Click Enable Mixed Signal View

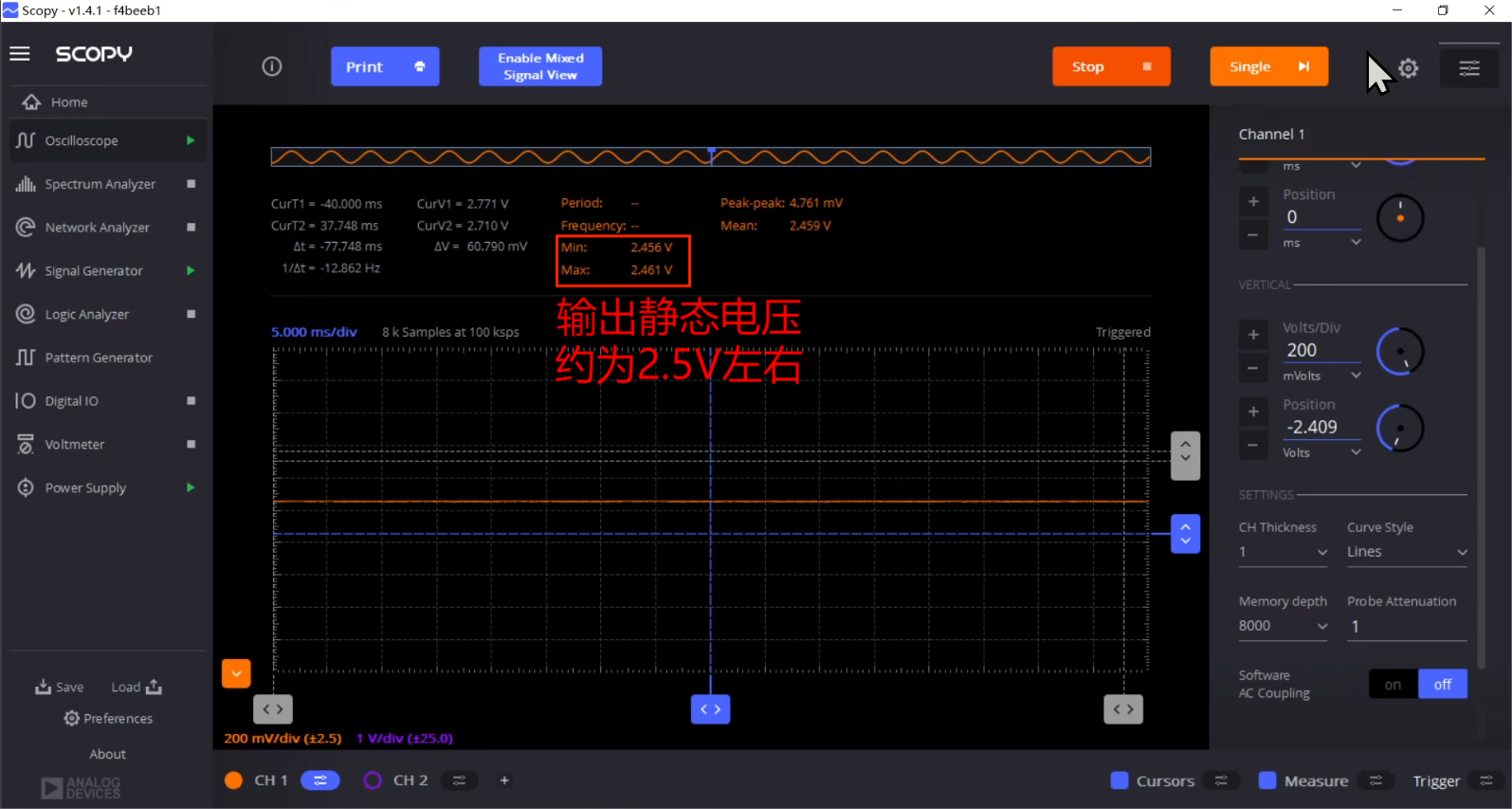540,66
